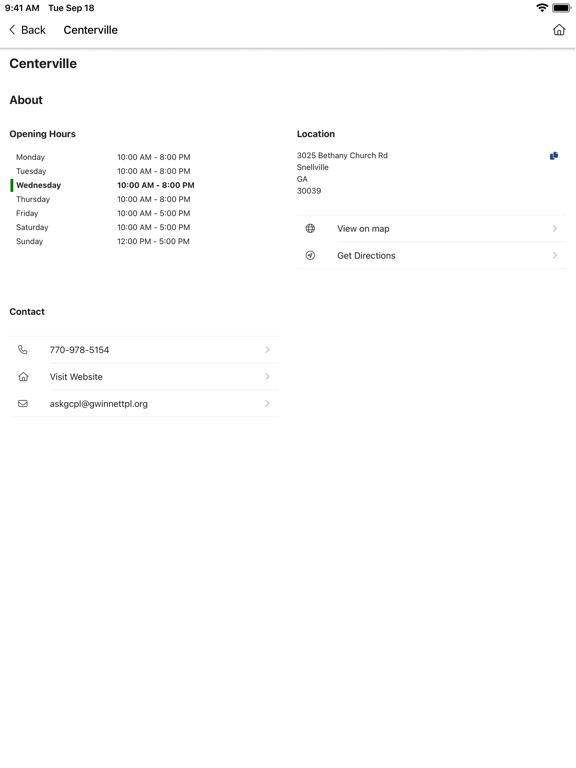Select the Get Directions row
576x768 pixels.
coord(432,255)
